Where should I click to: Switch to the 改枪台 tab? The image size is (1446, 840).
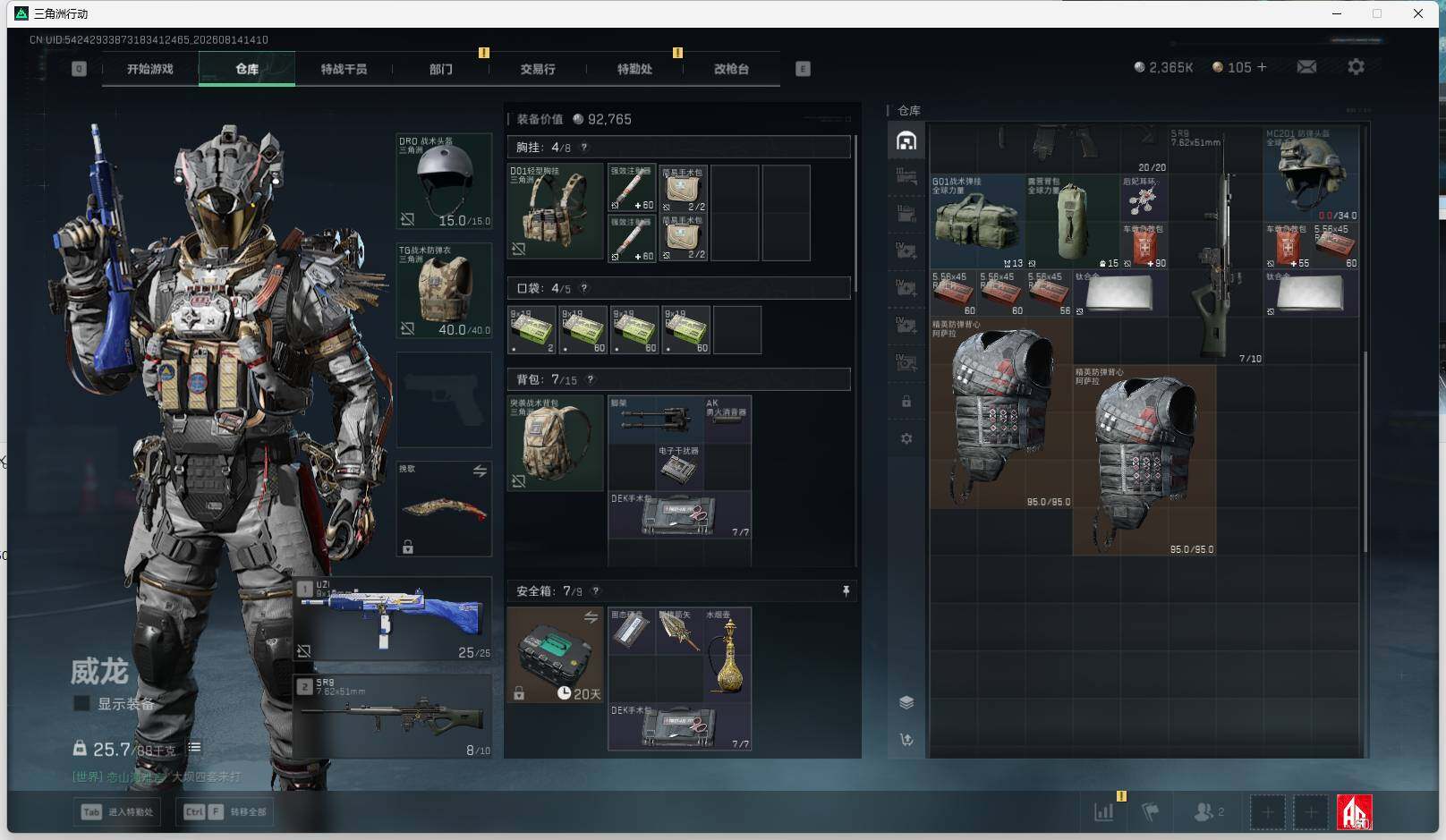pyautogui.click(x=731, y=69)
